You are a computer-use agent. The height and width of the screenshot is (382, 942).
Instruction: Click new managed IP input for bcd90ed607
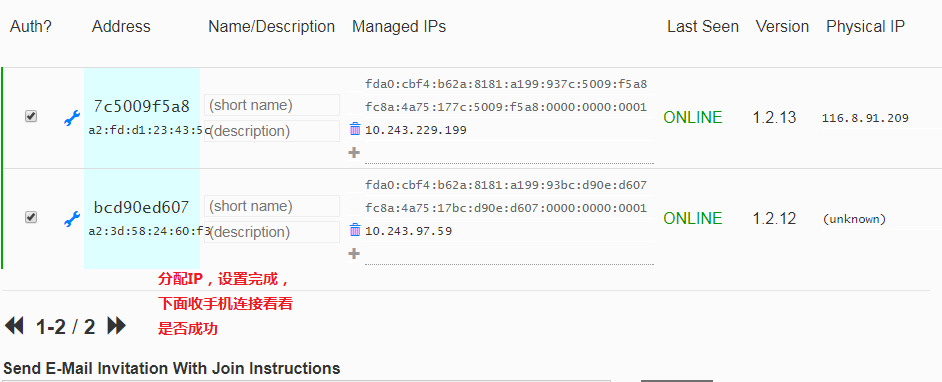509,254
